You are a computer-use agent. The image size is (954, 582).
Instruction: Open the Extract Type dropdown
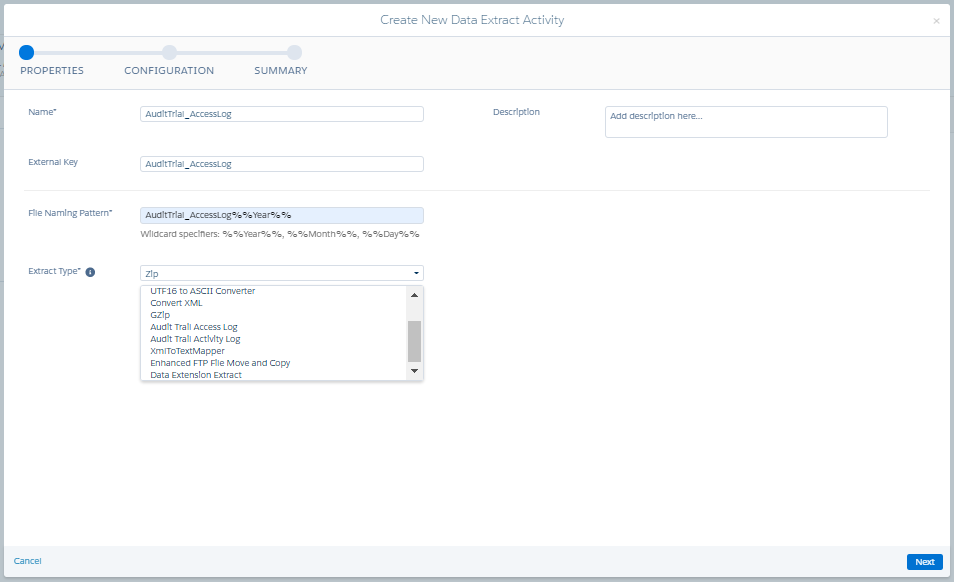(x=282, y=273)
